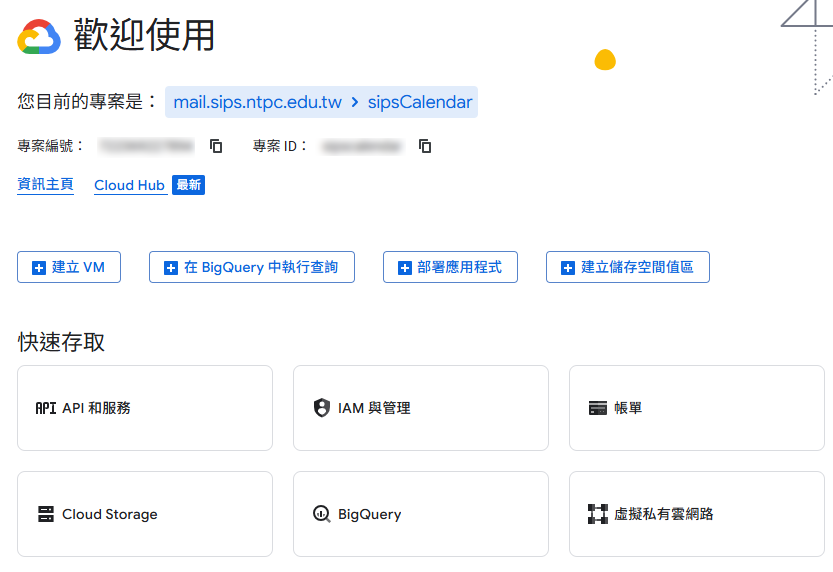833x572 pixels.
Task: Click the API icon in the API 和服務 card
Action: (x=46, y=408)
